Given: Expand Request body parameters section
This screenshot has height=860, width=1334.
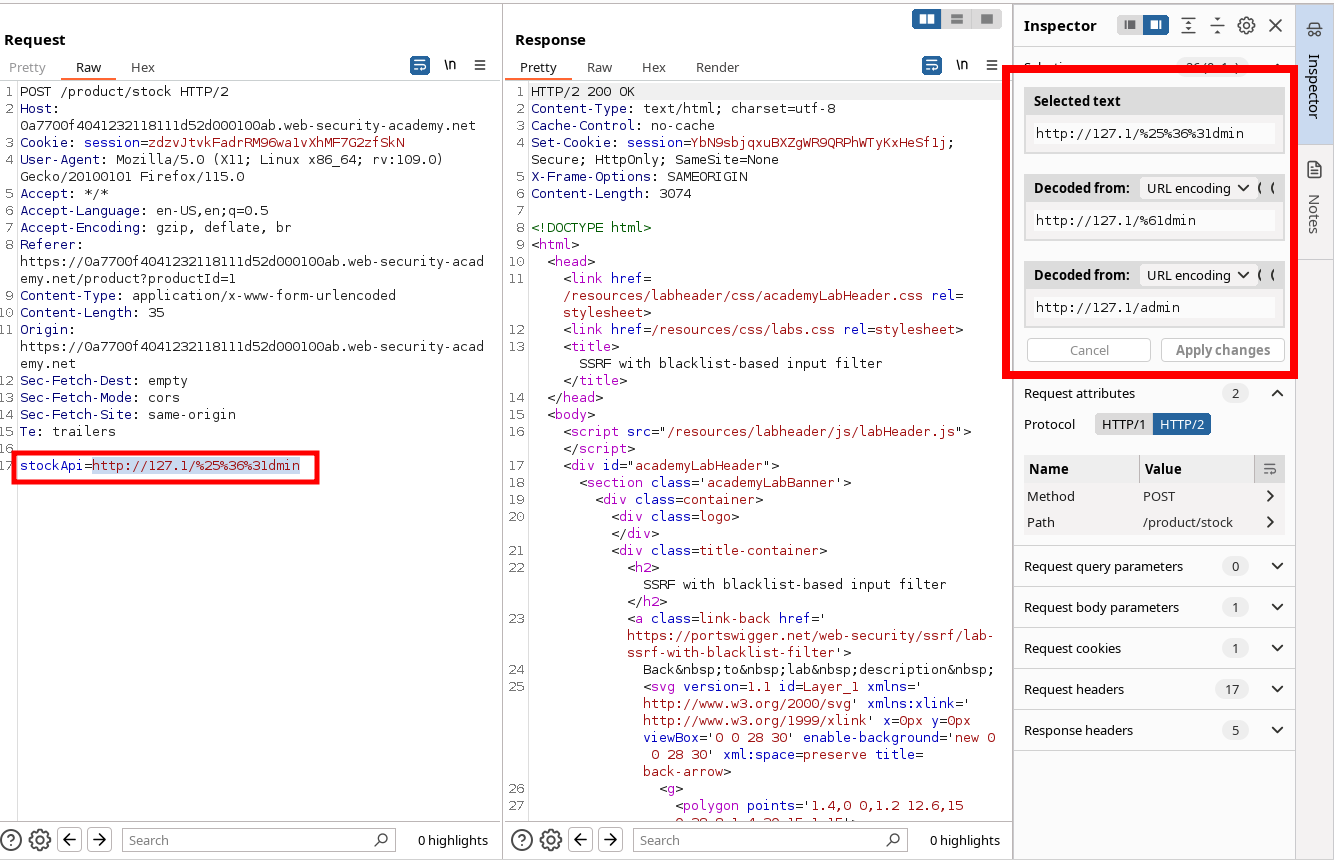Looking at the screenshot, I should [x=1277, y=607].
